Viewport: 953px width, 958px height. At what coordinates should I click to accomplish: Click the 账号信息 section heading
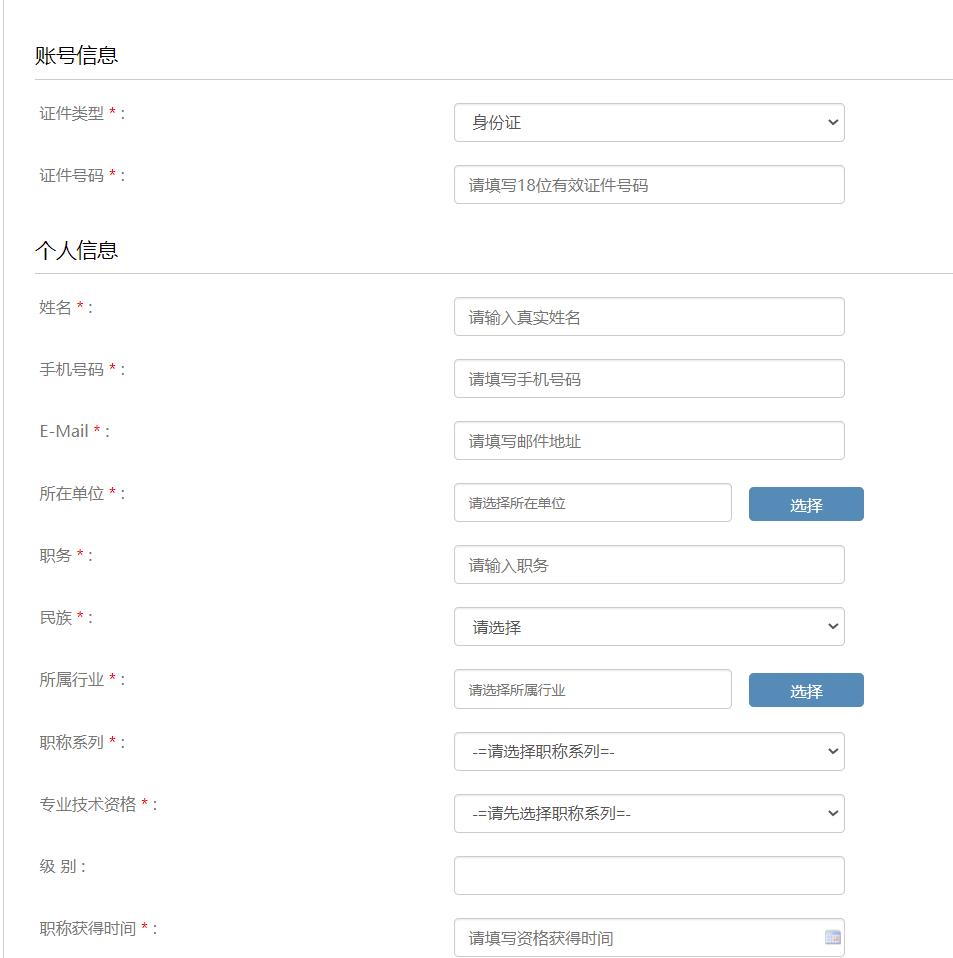(77, 56)
